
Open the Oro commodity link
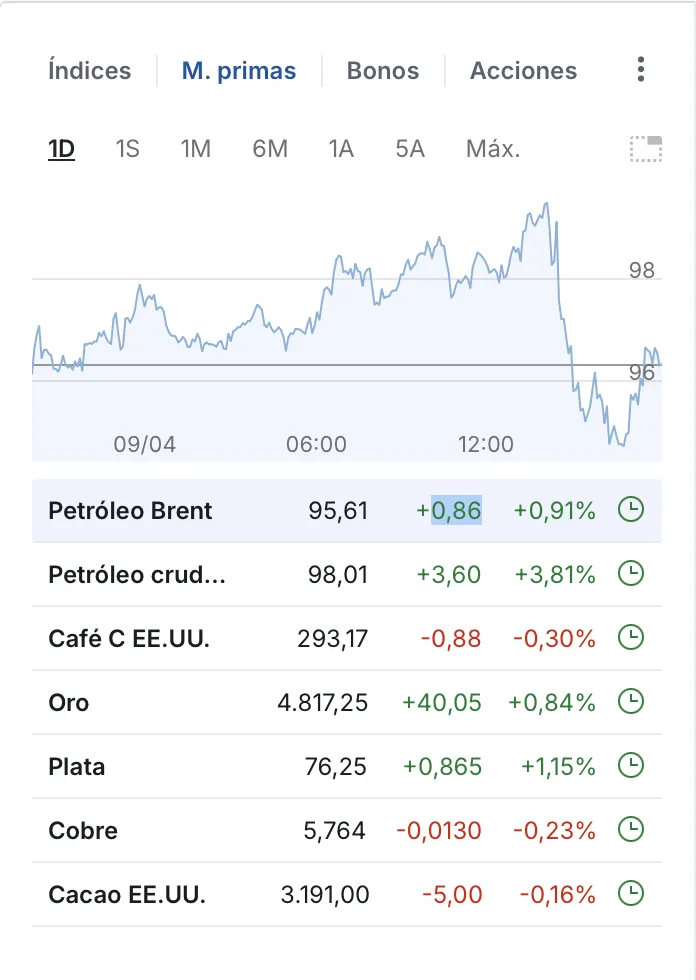69,703
